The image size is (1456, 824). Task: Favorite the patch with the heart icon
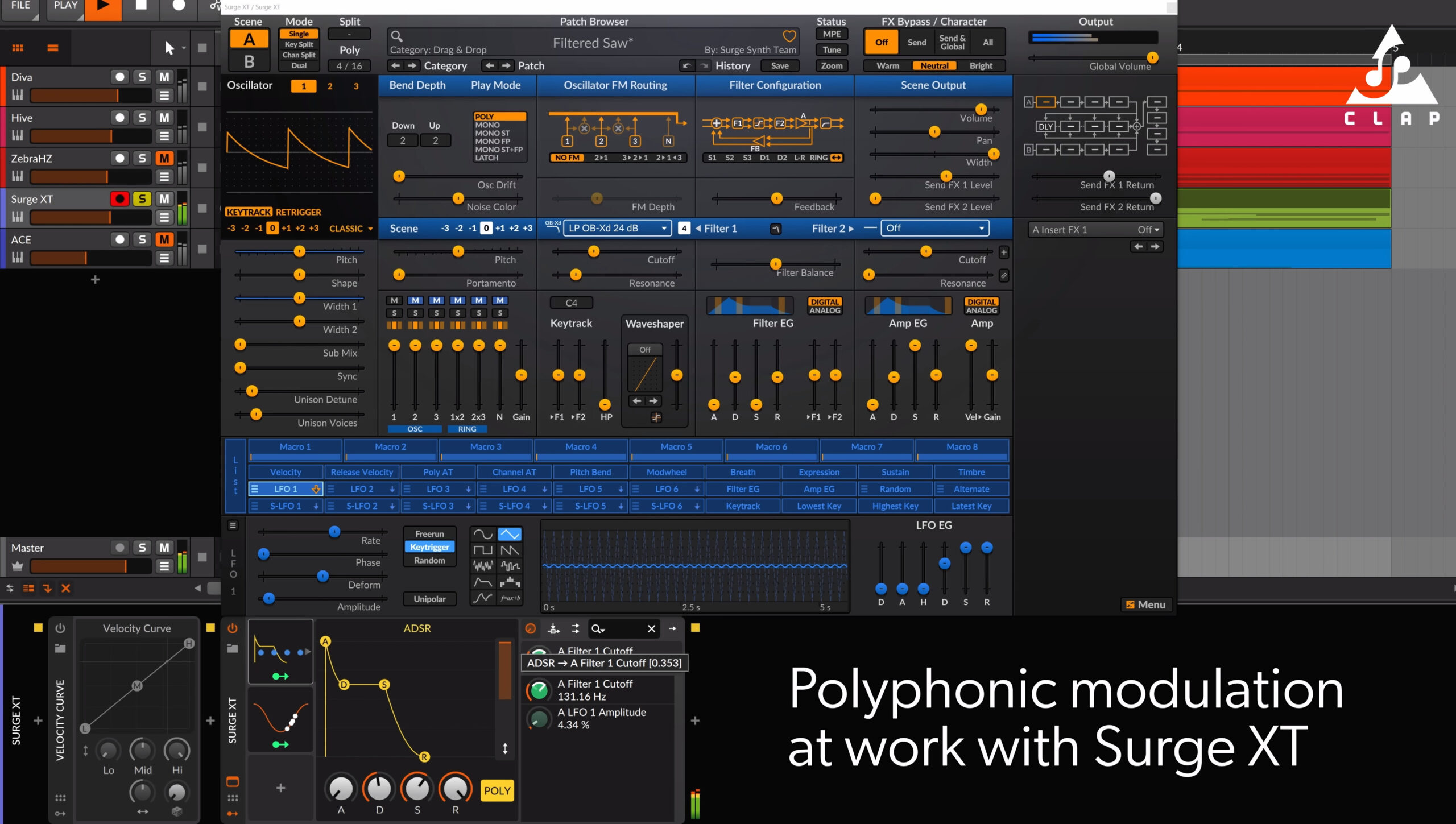coord(789,36)
